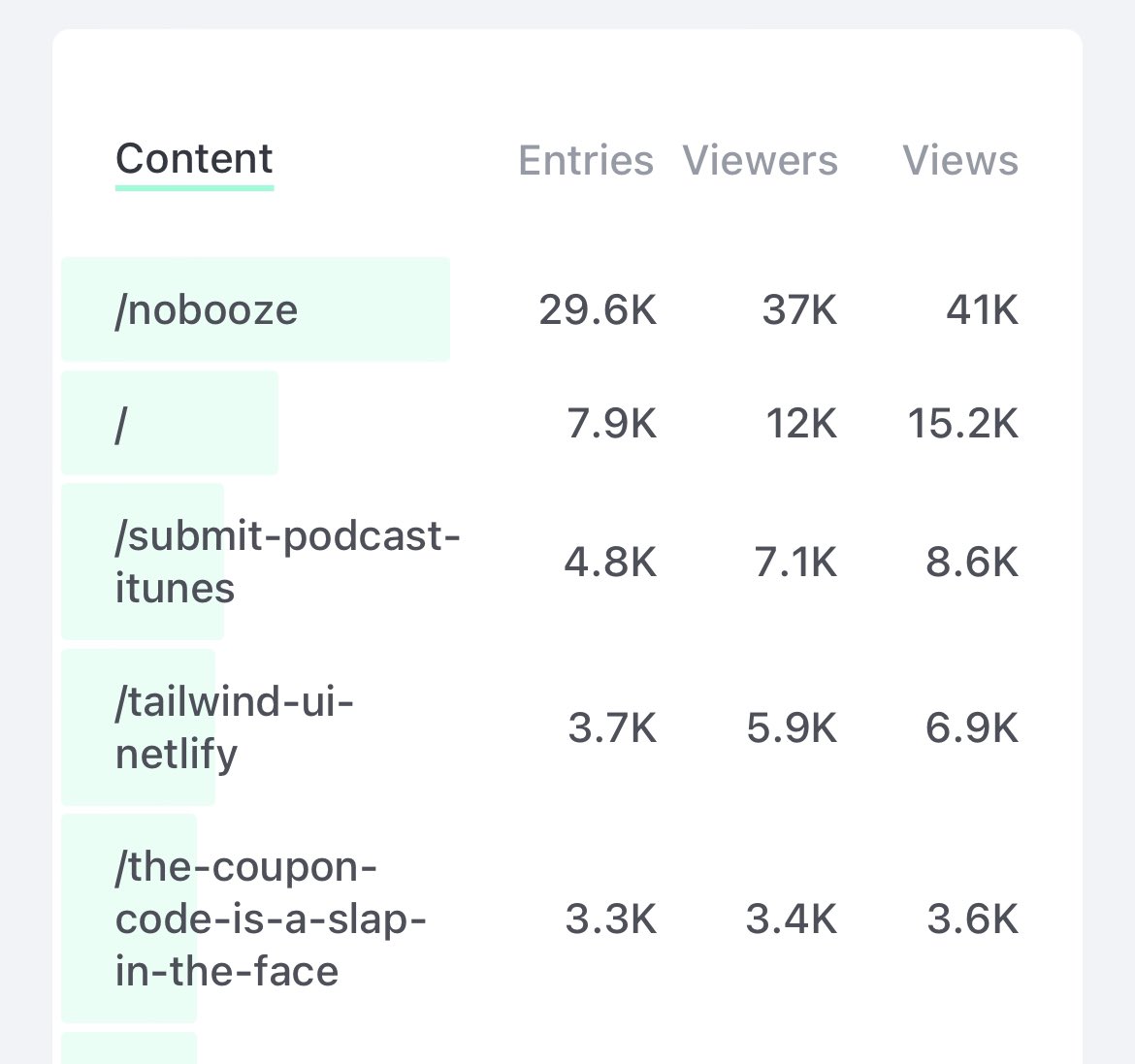Click the 37K viewers value

[x=799, y=310]
